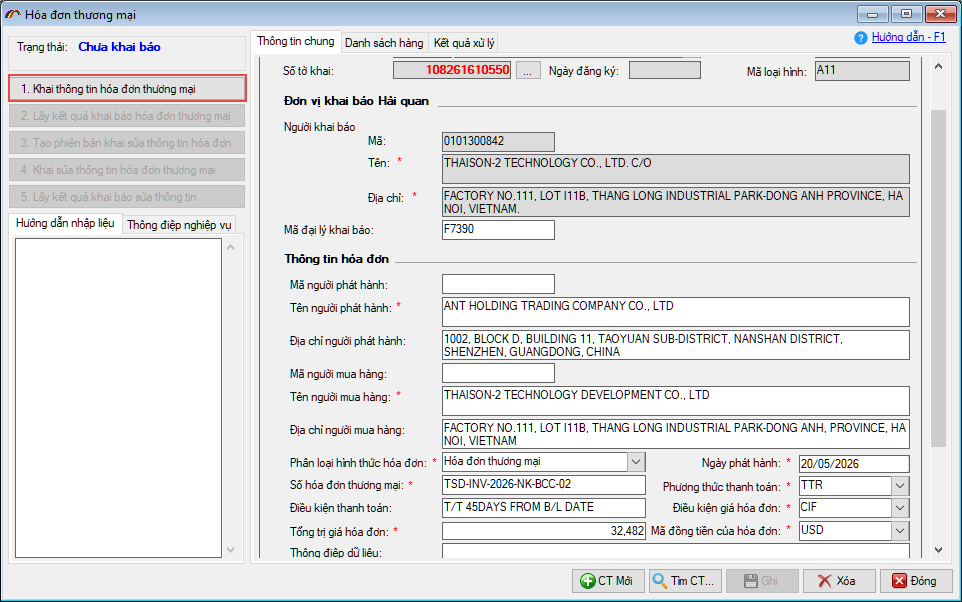Select the Hướng dẫn nhập liệu tab
962x602 pixels.
click(x=65, y=223)
